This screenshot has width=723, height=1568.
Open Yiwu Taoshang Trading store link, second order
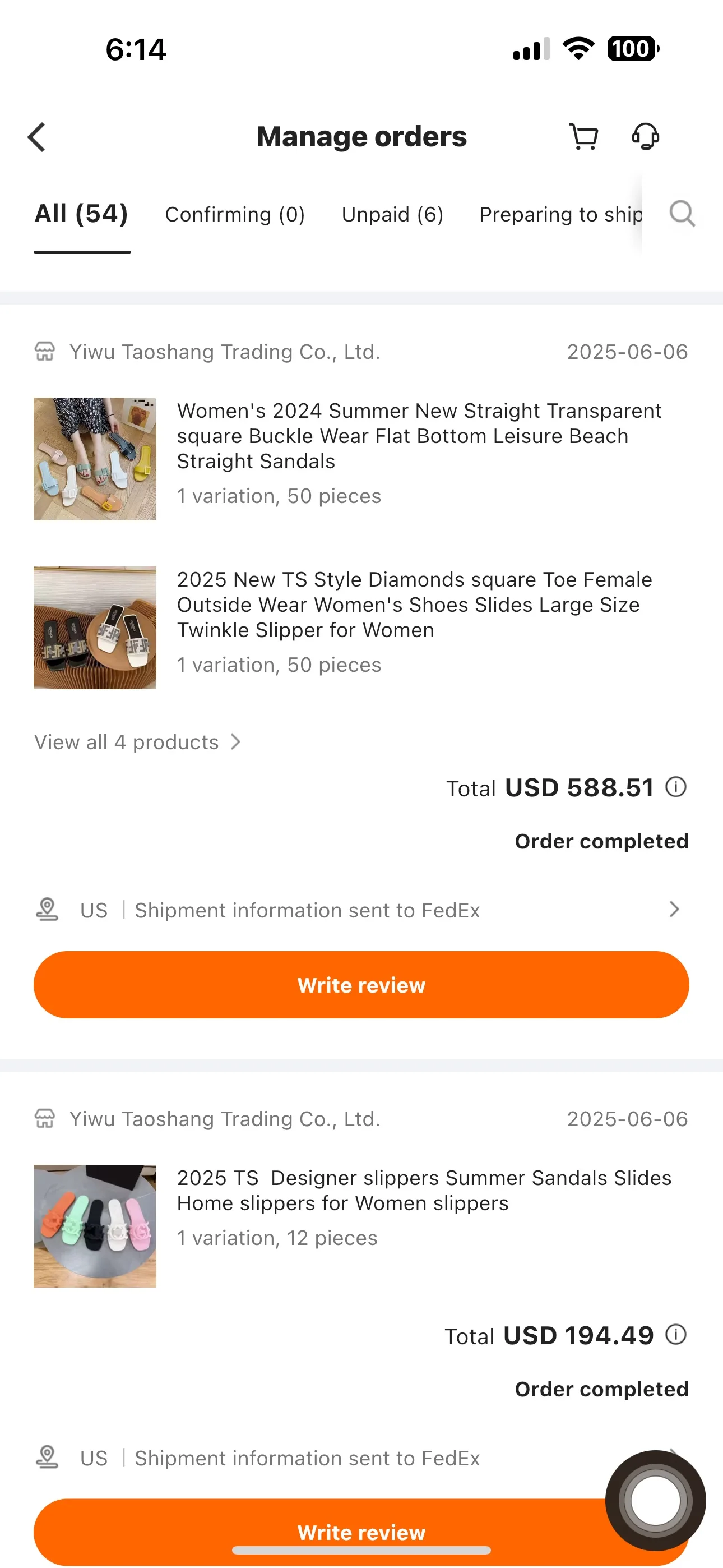[224, 1119]
